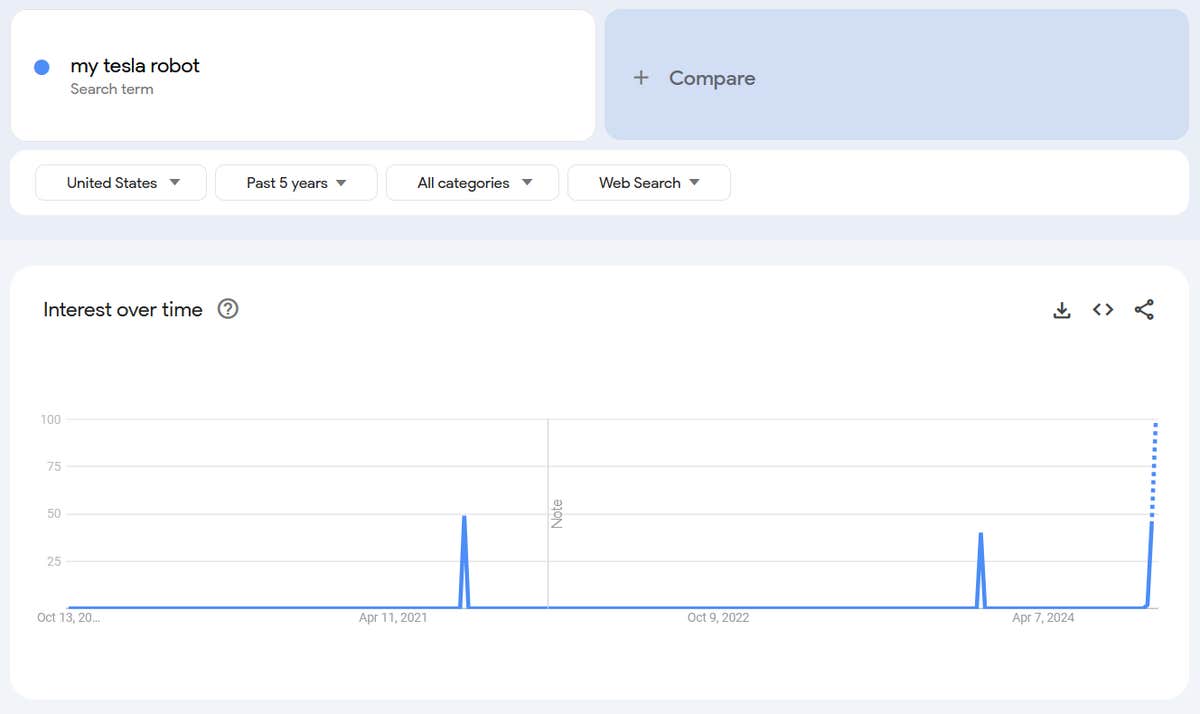The image size is (1200, 714).
Task: Click the United States dropdown arrow
Action: coord(175,182)
